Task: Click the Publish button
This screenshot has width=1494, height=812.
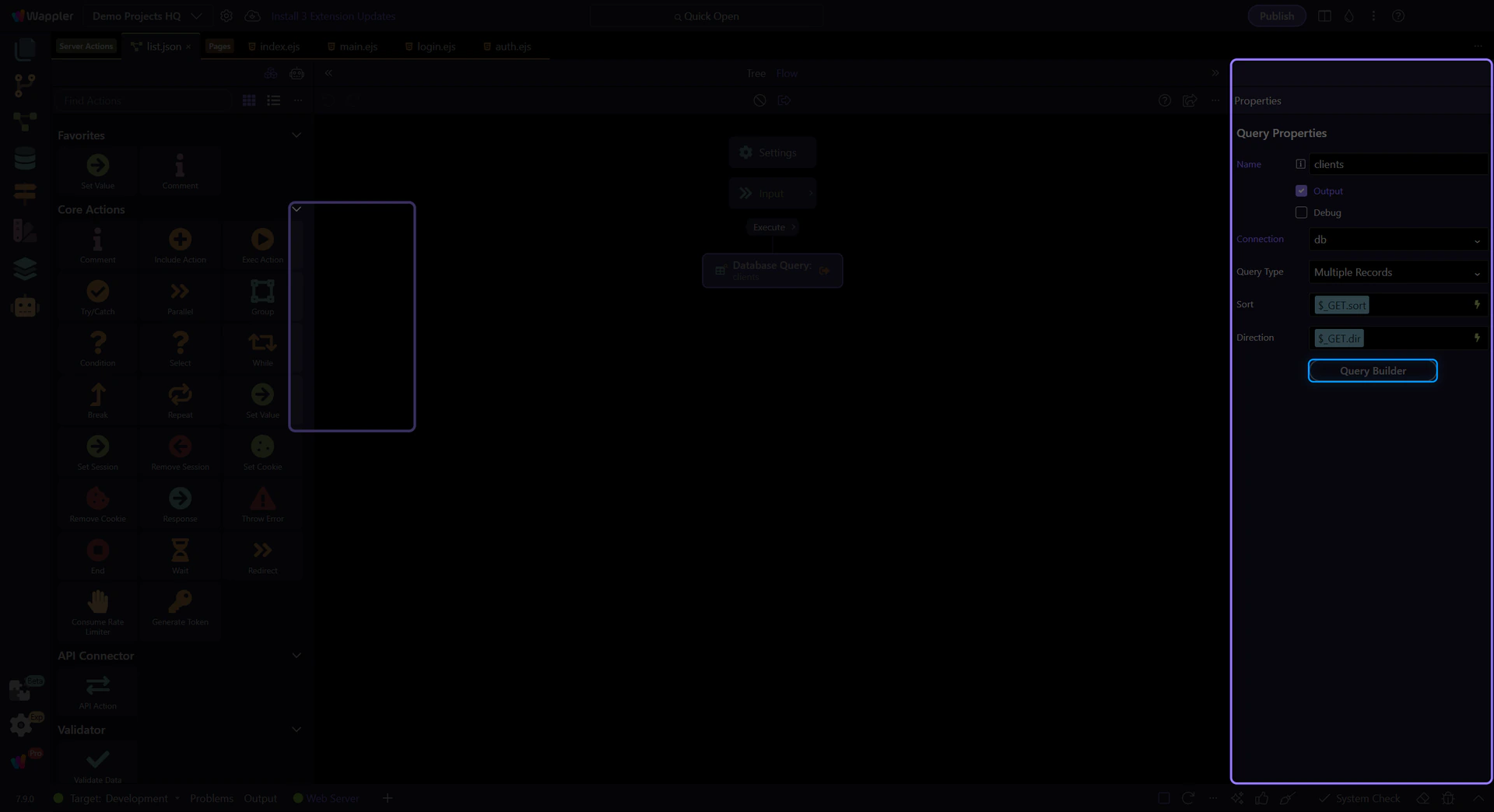Action: point(1276,16)
